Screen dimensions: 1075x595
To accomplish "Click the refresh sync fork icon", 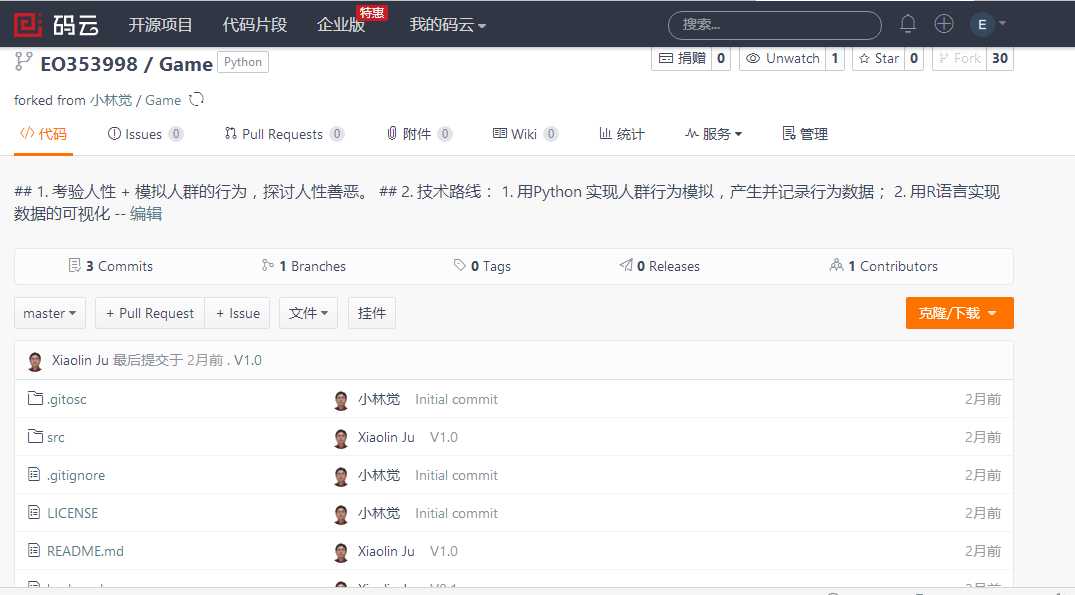I will (197, 99).
